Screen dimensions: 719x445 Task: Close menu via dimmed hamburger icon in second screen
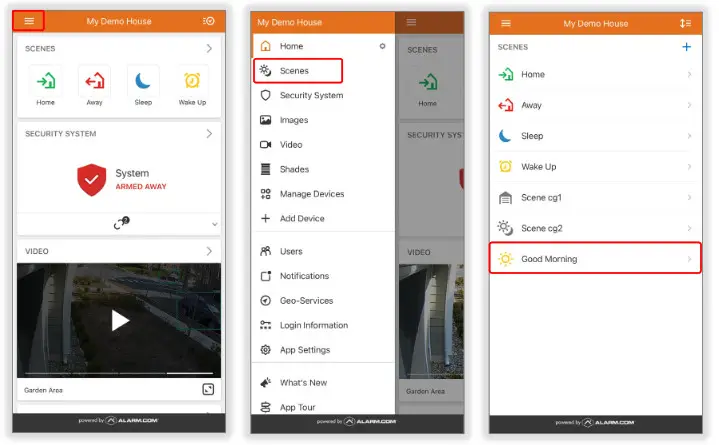tap(411, 22)
